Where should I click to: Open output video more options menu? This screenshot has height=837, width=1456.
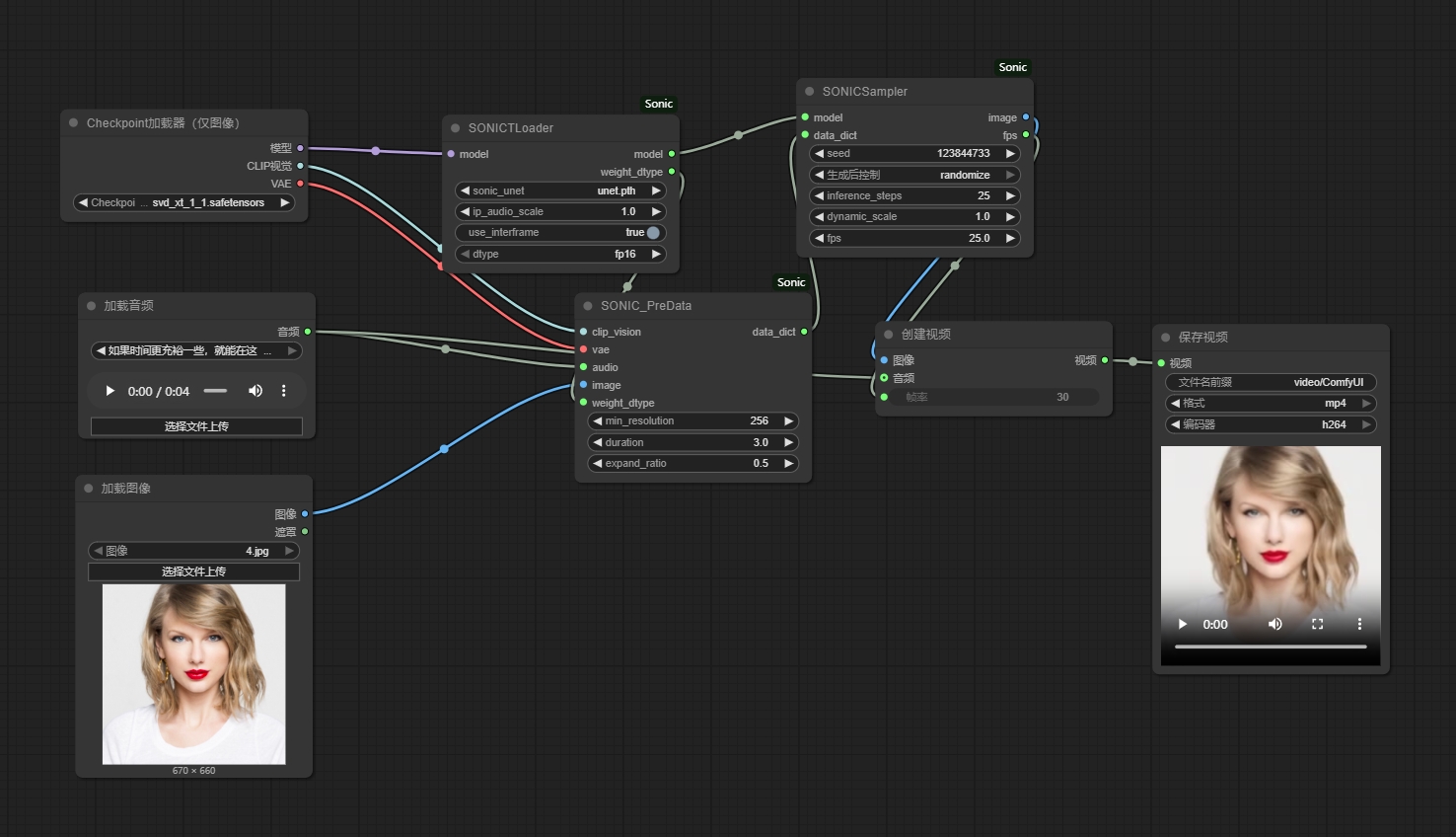(1359, 624)
